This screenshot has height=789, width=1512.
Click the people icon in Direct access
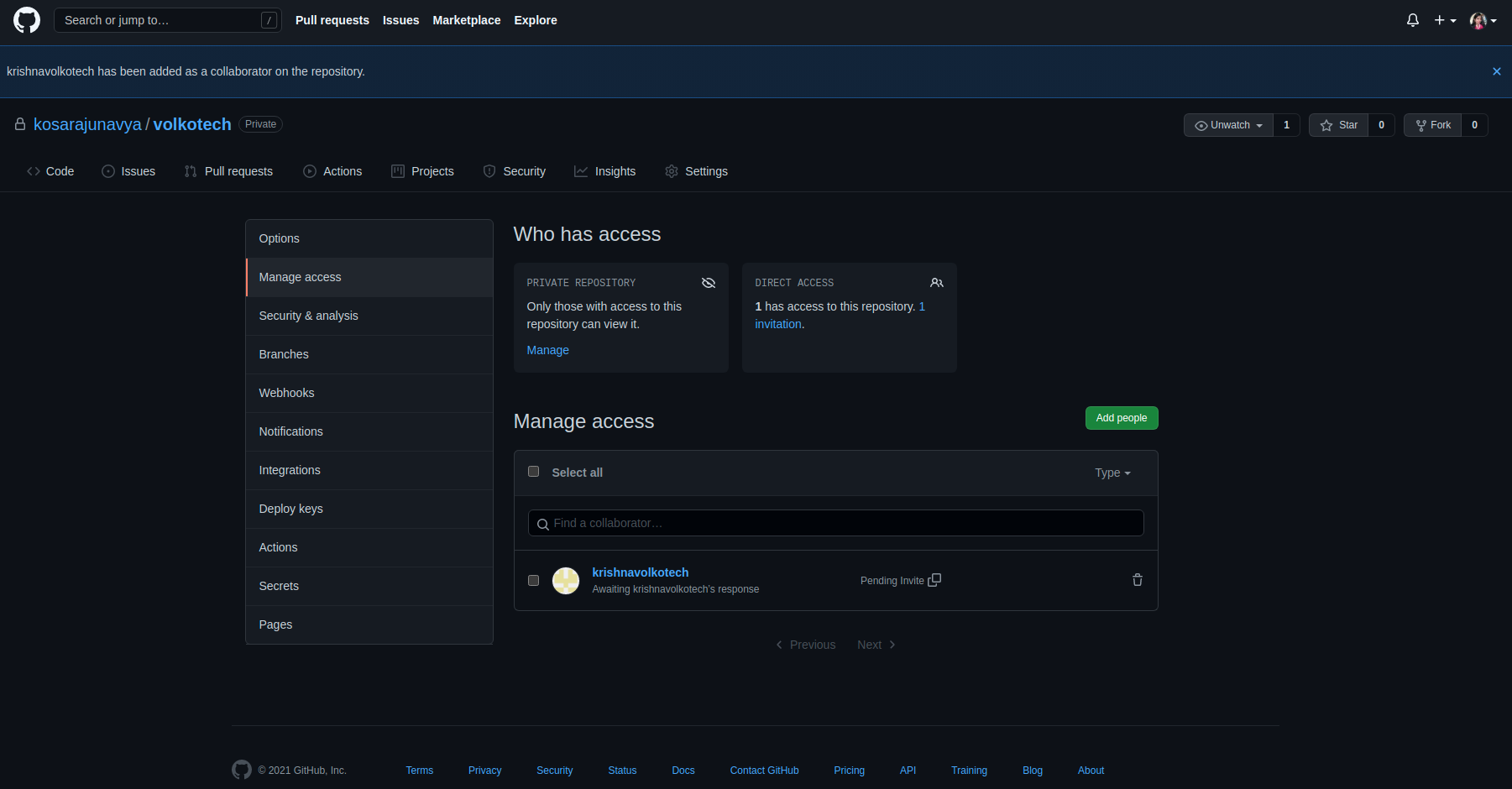(x=937, y=283)
